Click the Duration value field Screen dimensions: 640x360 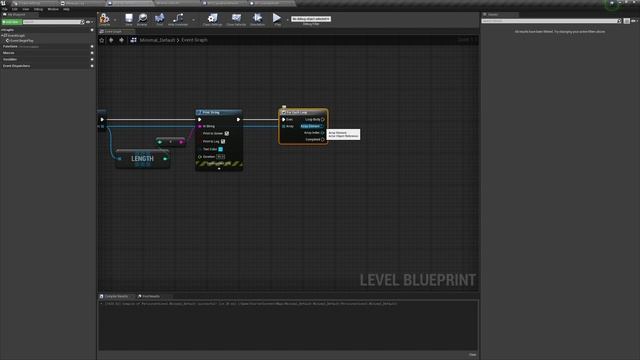click(220, 157)
